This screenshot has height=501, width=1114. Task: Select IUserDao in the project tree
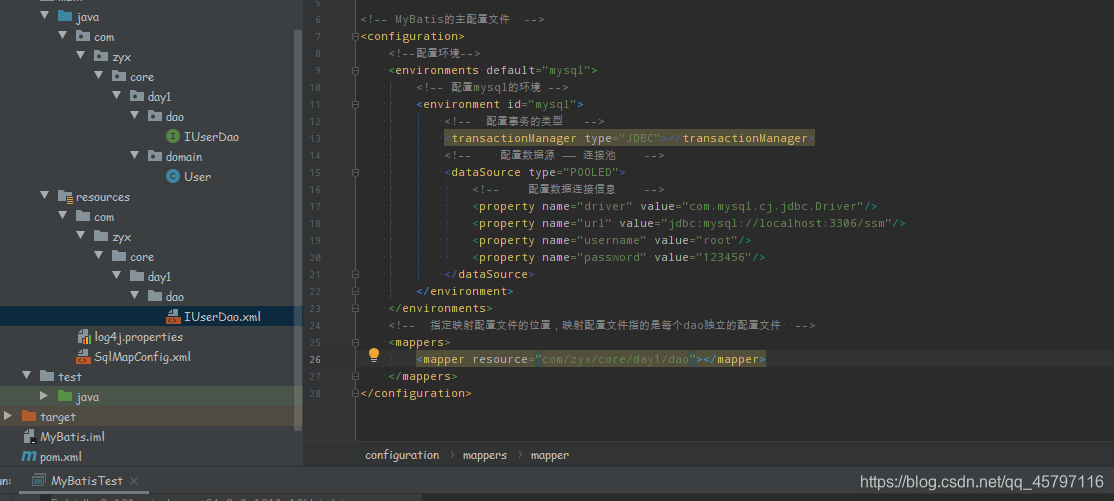pyautogui.click(x=211, y=136)
